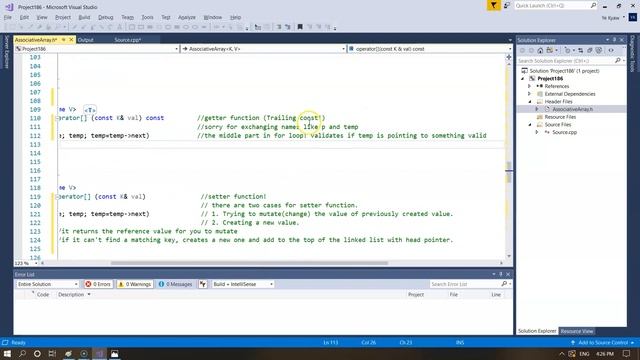Select the Resource Files folder
The width and height of the screenshot is (640, 360).
[x=560, y=117]
